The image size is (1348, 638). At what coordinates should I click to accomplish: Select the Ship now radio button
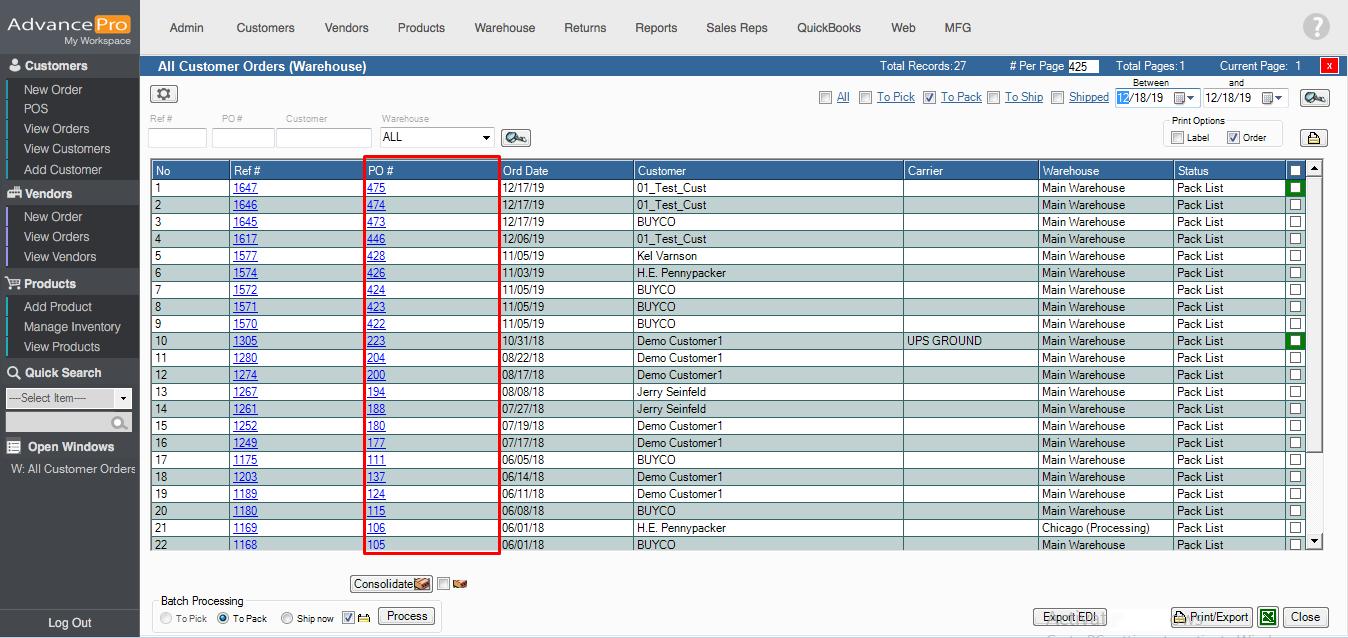pyautogui.click(x=287, y=619)
